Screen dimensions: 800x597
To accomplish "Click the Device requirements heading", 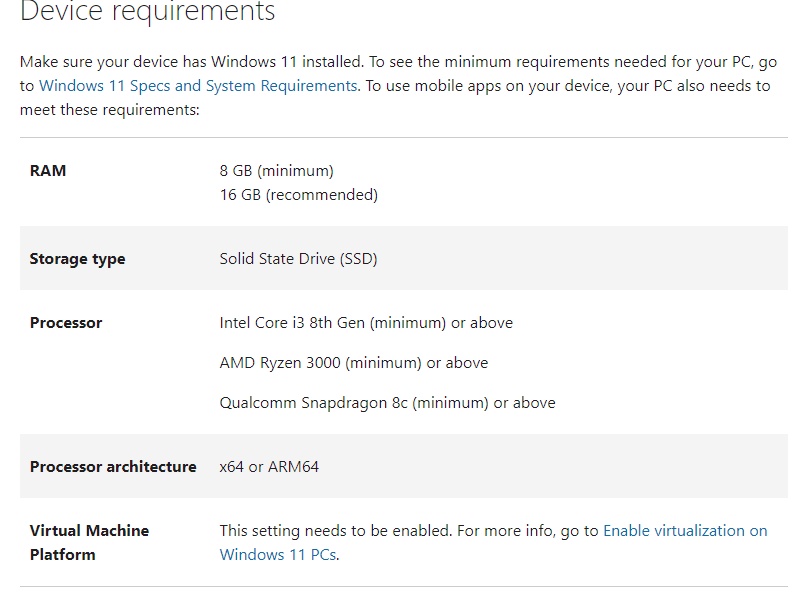I will tap(147, 10).
